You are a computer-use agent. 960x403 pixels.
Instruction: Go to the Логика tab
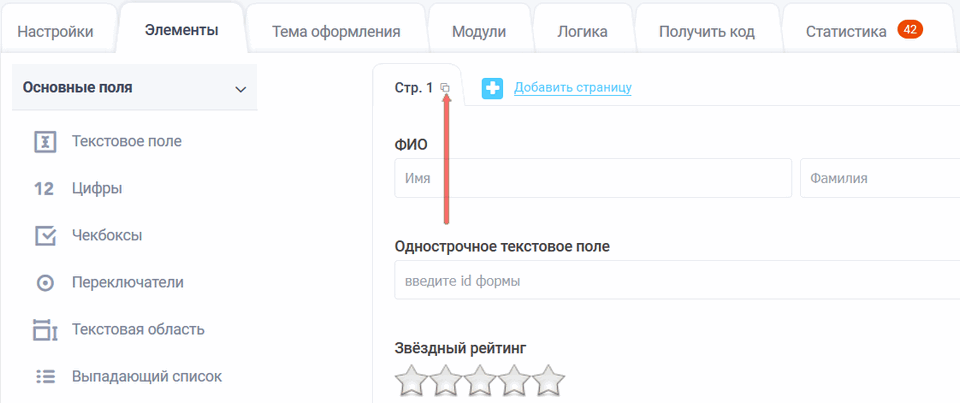pyautogui.click(x=582, y=31)
